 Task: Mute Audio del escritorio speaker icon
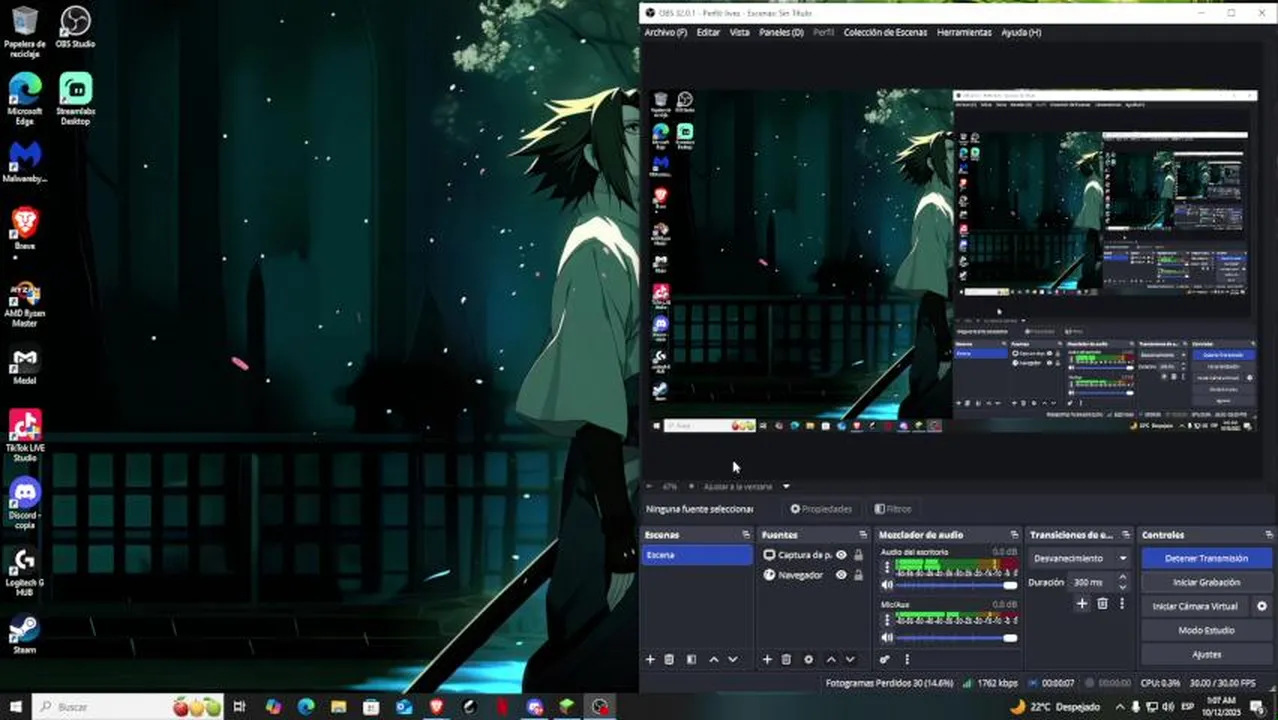(886, 585)
